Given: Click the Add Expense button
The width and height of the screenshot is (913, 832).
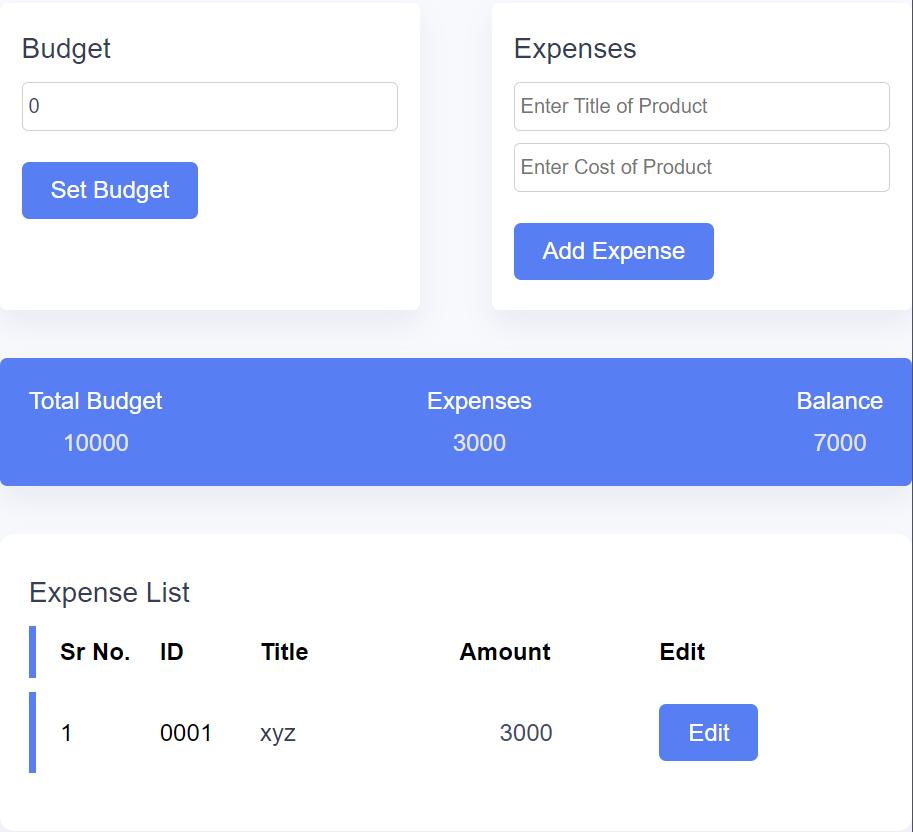Looking at the screenshot, I should click(x=613, y=251).
